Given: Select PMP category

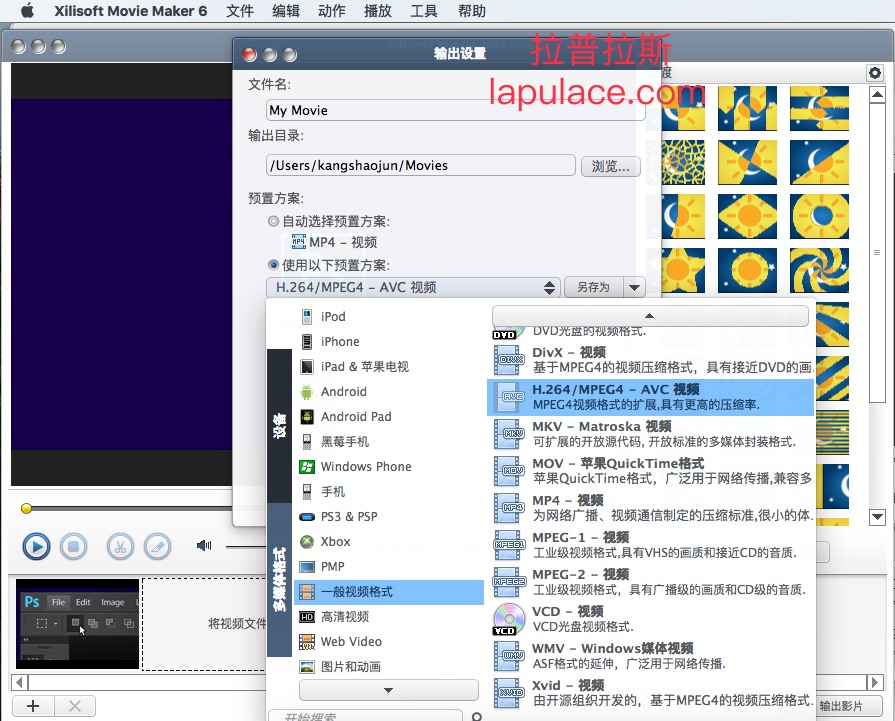Looking at the screenshot, I should [388, 566].
